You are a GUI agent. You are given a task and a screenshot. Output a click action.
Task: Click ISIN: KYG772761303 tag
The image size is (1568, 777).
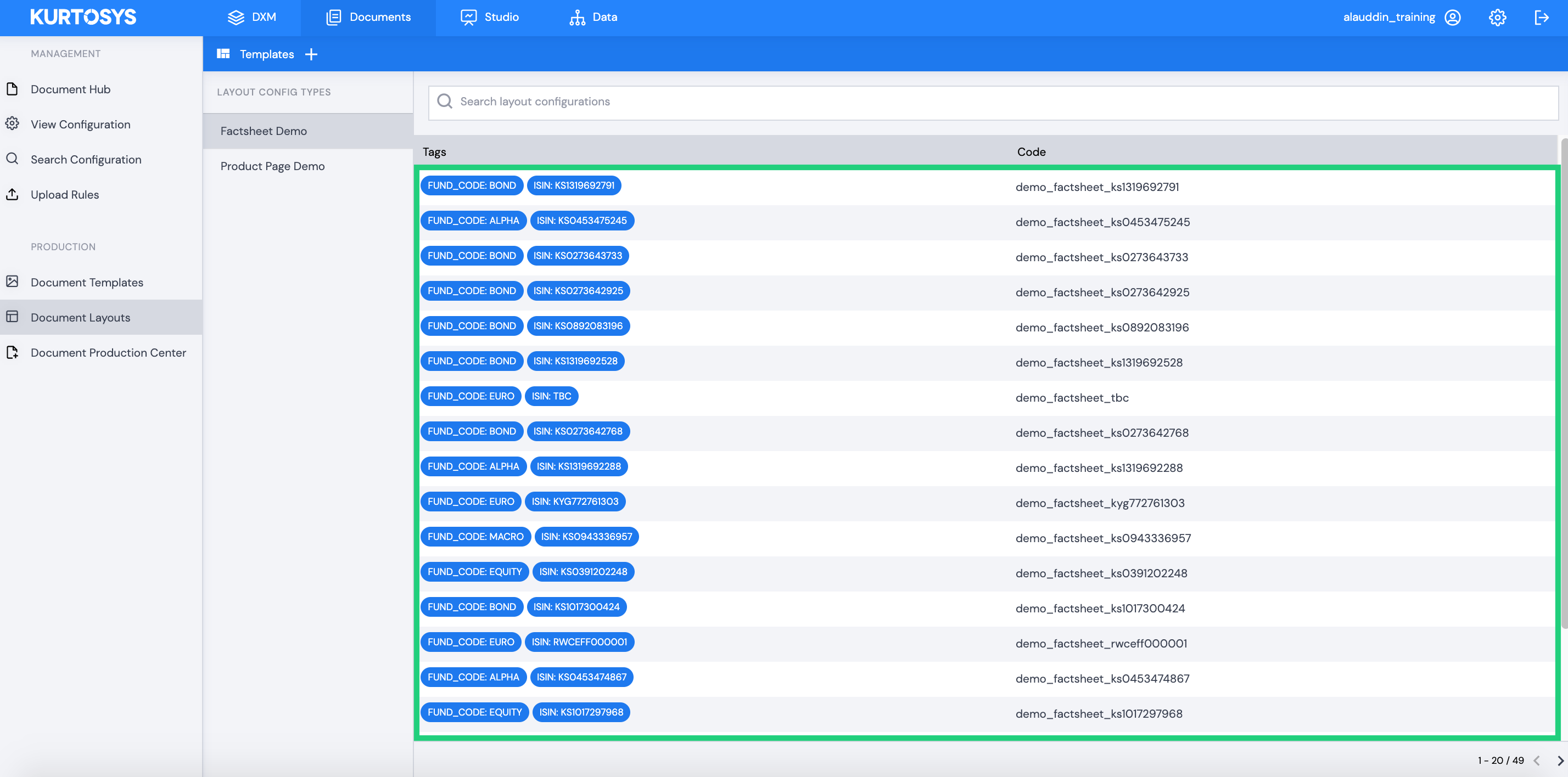coord(575,502)
